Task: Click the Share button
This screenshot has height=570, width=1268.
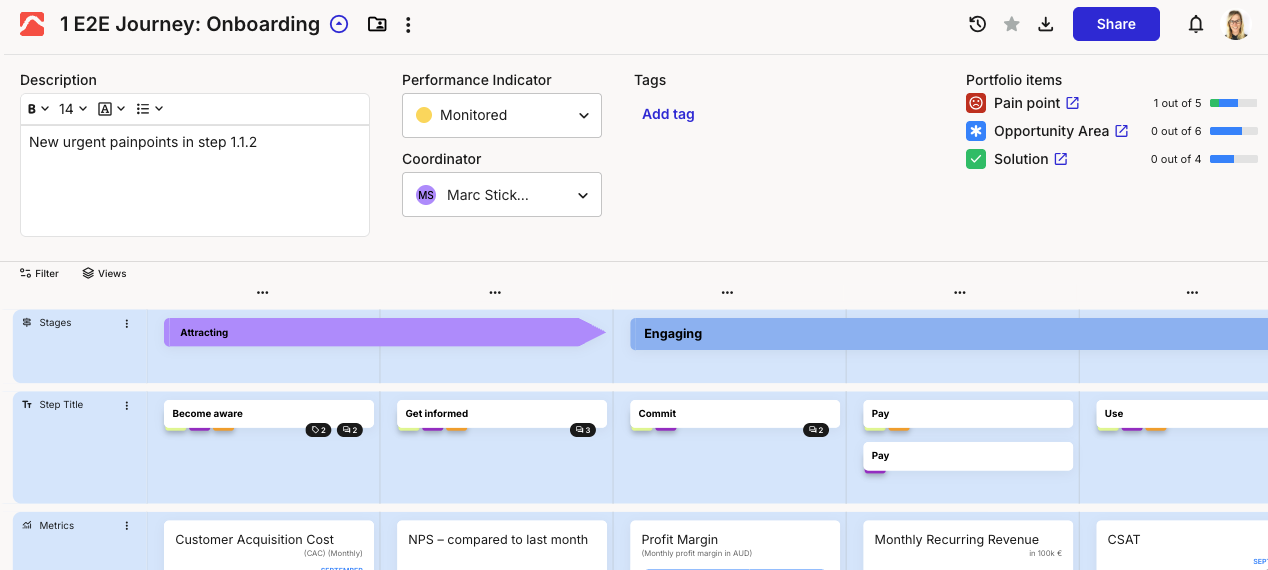Action: tap(1116, 24)
